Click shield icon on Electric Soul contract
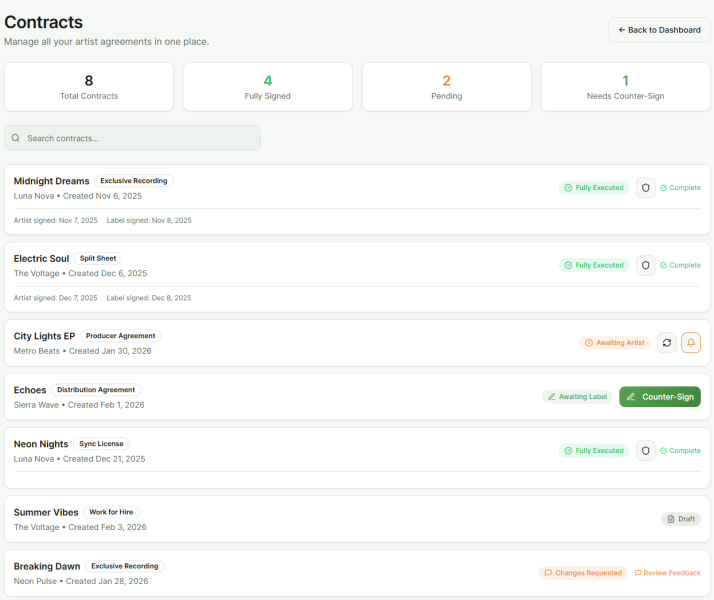The width and height of the screenshot is (714, 600). coord(645,265)
